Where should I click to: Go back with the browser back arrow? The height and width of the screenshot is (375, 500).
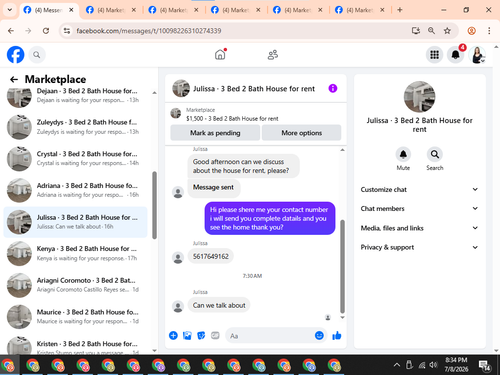[x=11, y=31]
